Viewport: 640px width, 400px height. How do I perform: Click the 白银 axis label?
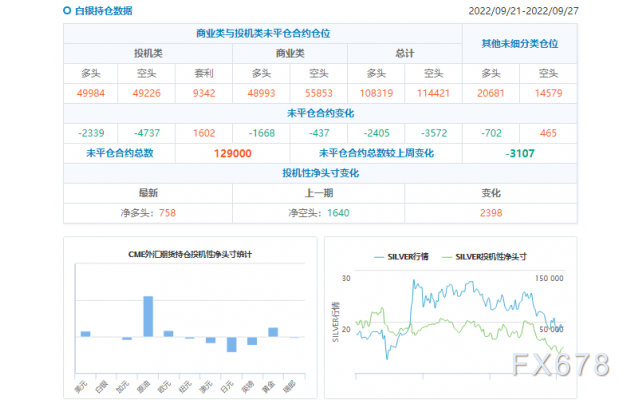(x=102, y=386)
